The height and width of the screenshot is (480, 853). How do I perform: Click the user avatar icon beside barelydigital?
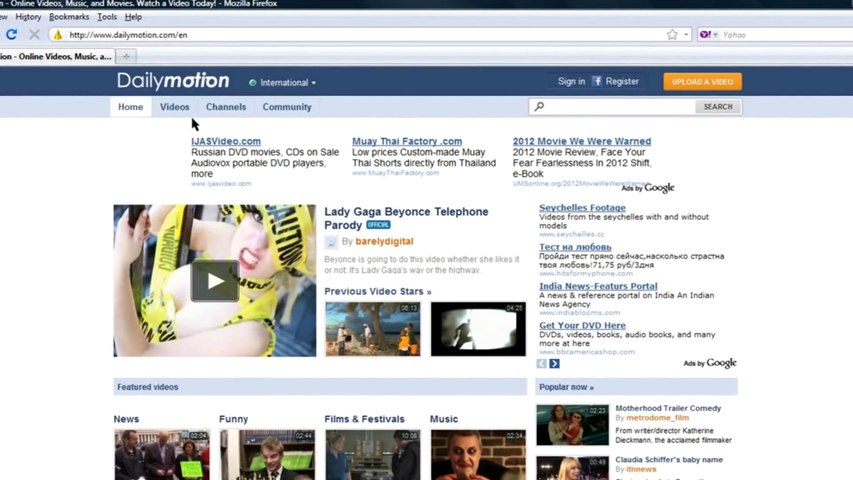pyautogui.click(x=331, y=242)
